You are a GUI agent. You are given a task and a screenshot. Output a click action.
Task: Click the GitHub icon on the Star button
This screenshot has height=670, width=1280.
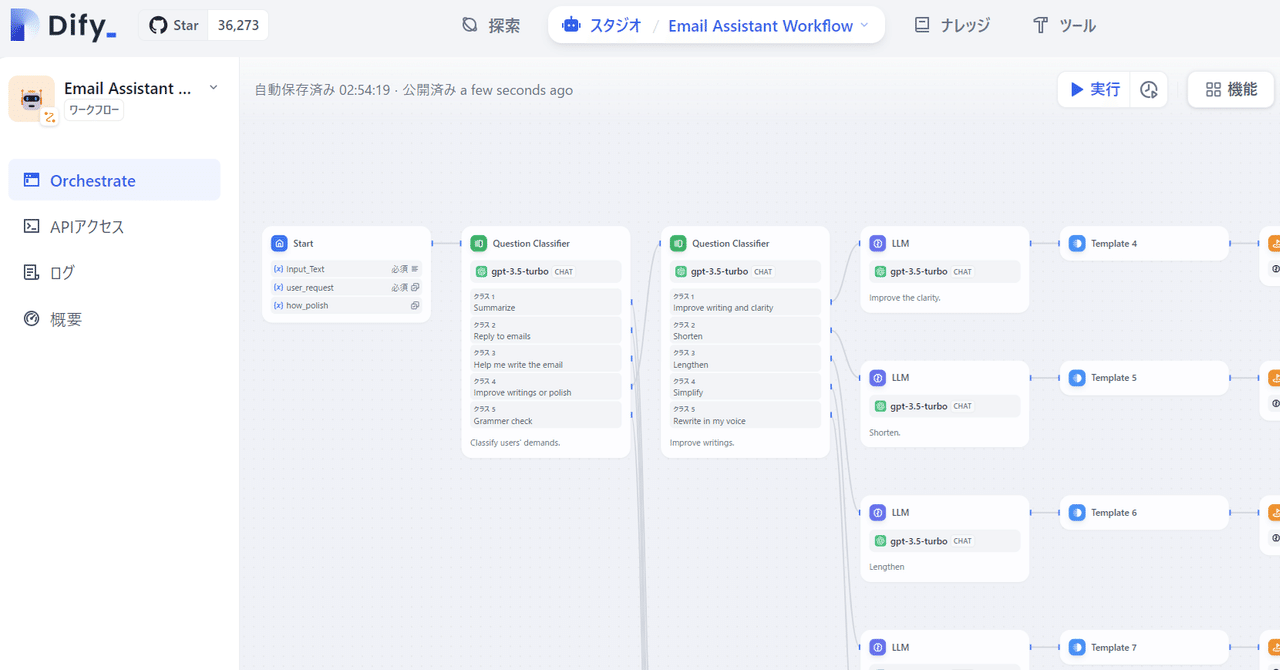click(x=157, y=25)
